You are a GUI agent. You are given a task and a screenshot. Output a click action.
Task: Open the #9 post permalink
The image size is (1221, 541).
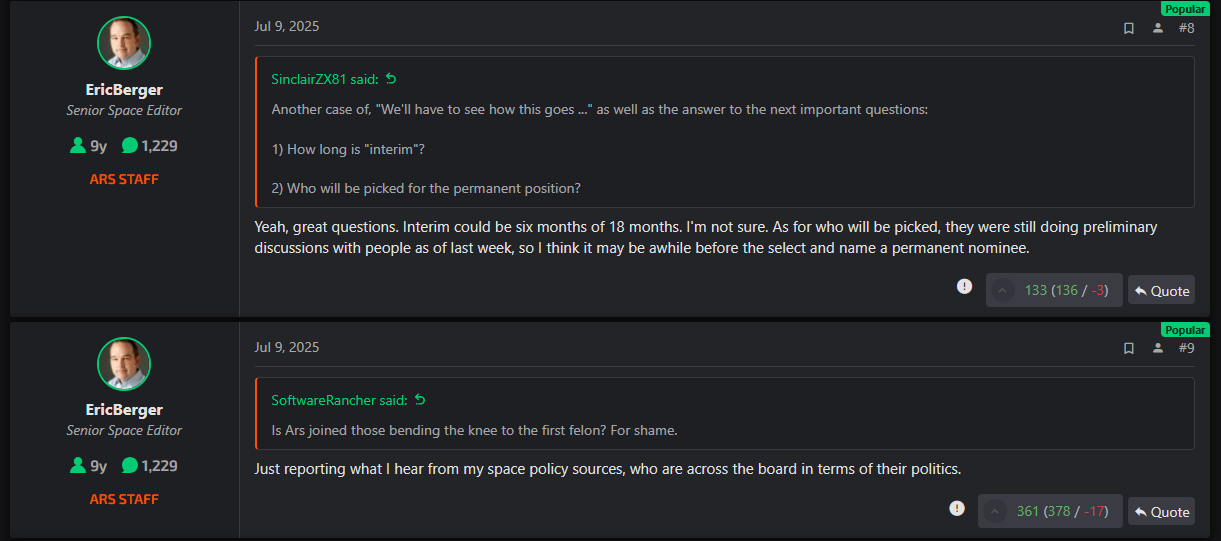[x=1186, y=348]
